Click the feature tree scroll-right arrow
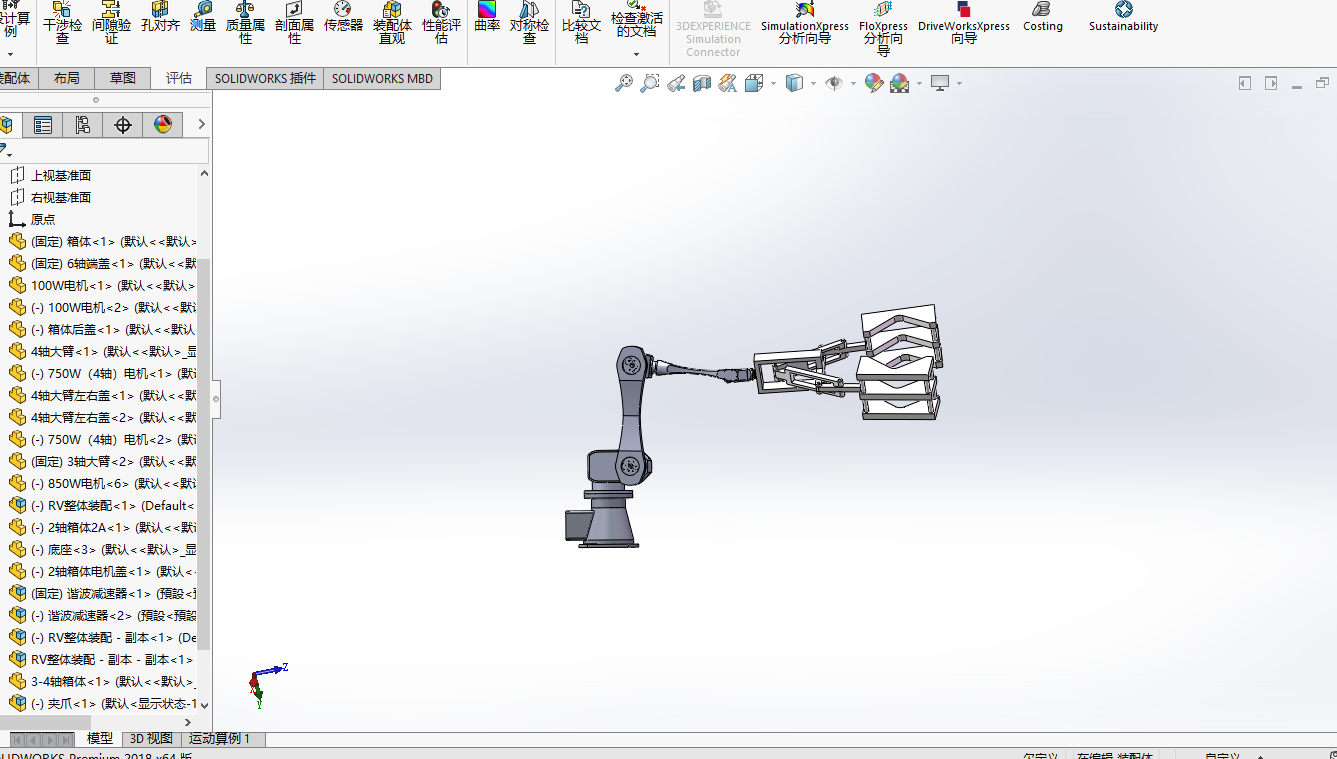This screenshot has width=1337, height=759. point(187,722)
